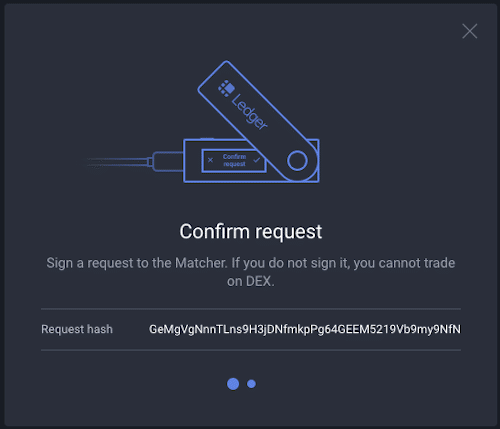This screenshot has width=500, height=429.
Task: Click the word Matcher in the description
Action: tap(201, 263)
